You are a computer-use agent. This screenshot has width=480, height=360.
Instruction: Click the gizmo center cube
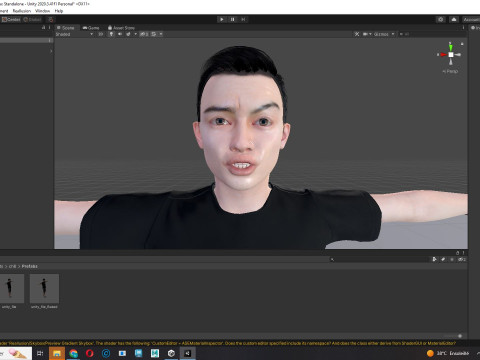pyautogui.click(x=451, y=54)
